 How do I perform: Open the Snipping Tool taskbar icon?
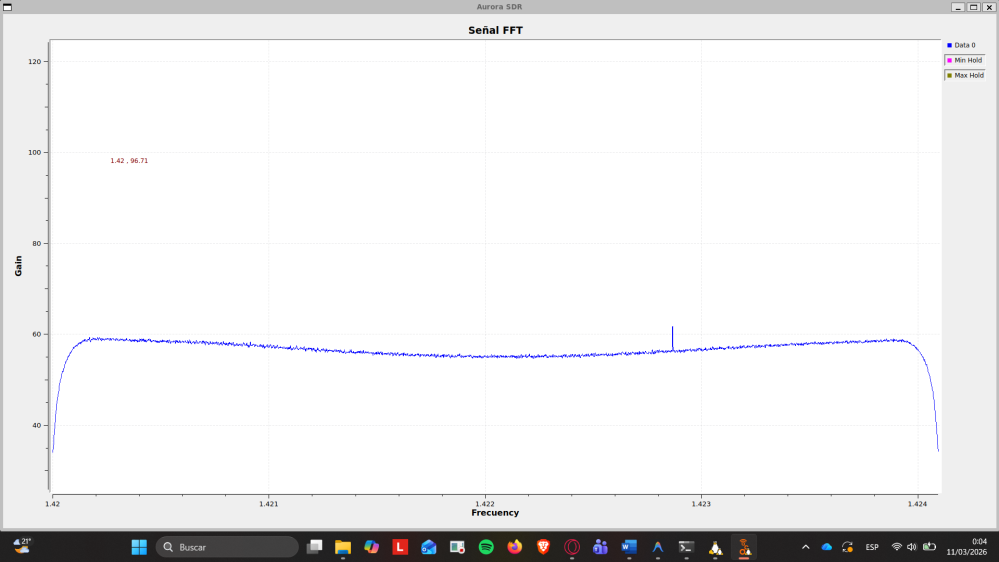point(457,547)
